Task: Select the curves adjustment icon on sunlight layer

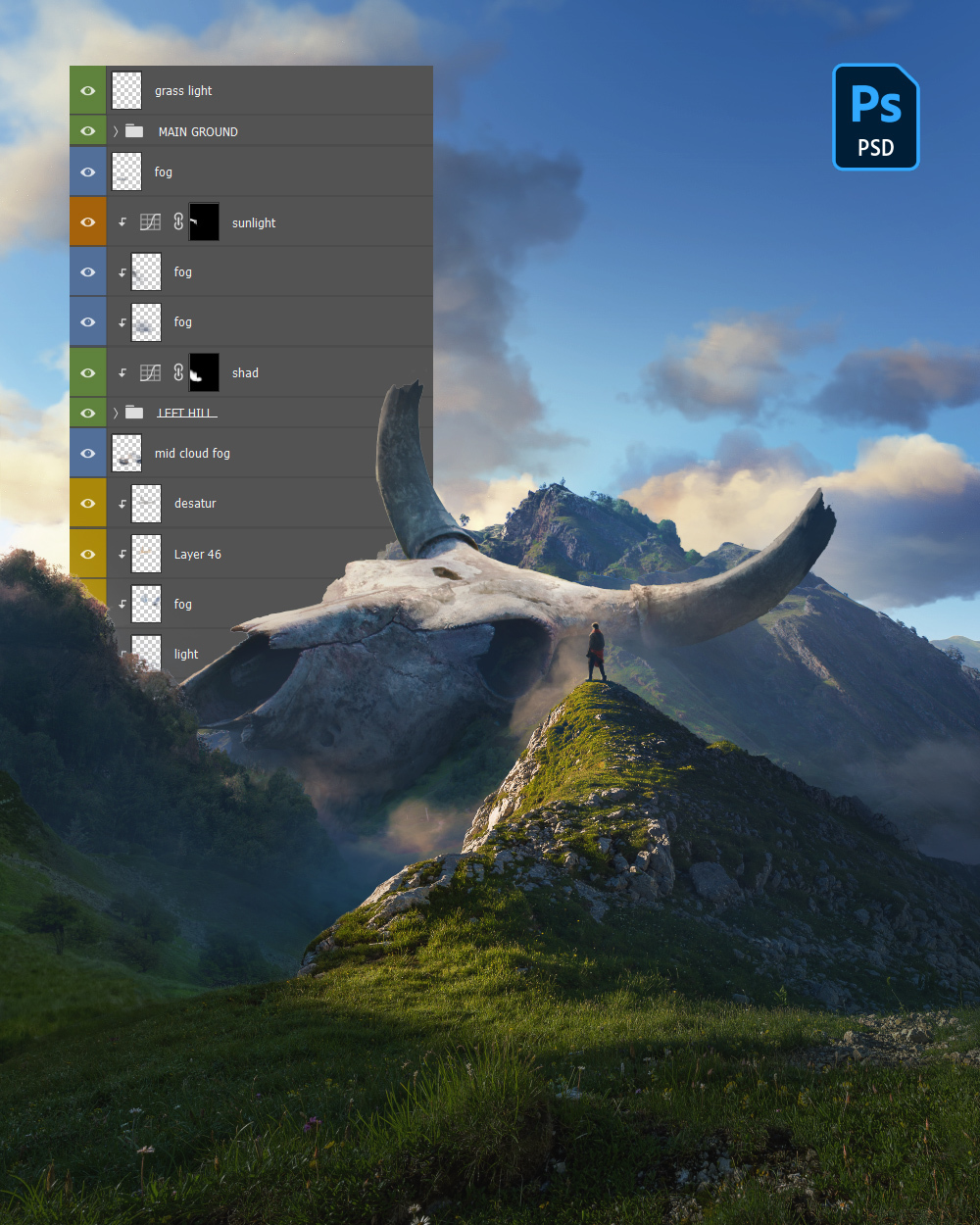Action: click(150, 222)
